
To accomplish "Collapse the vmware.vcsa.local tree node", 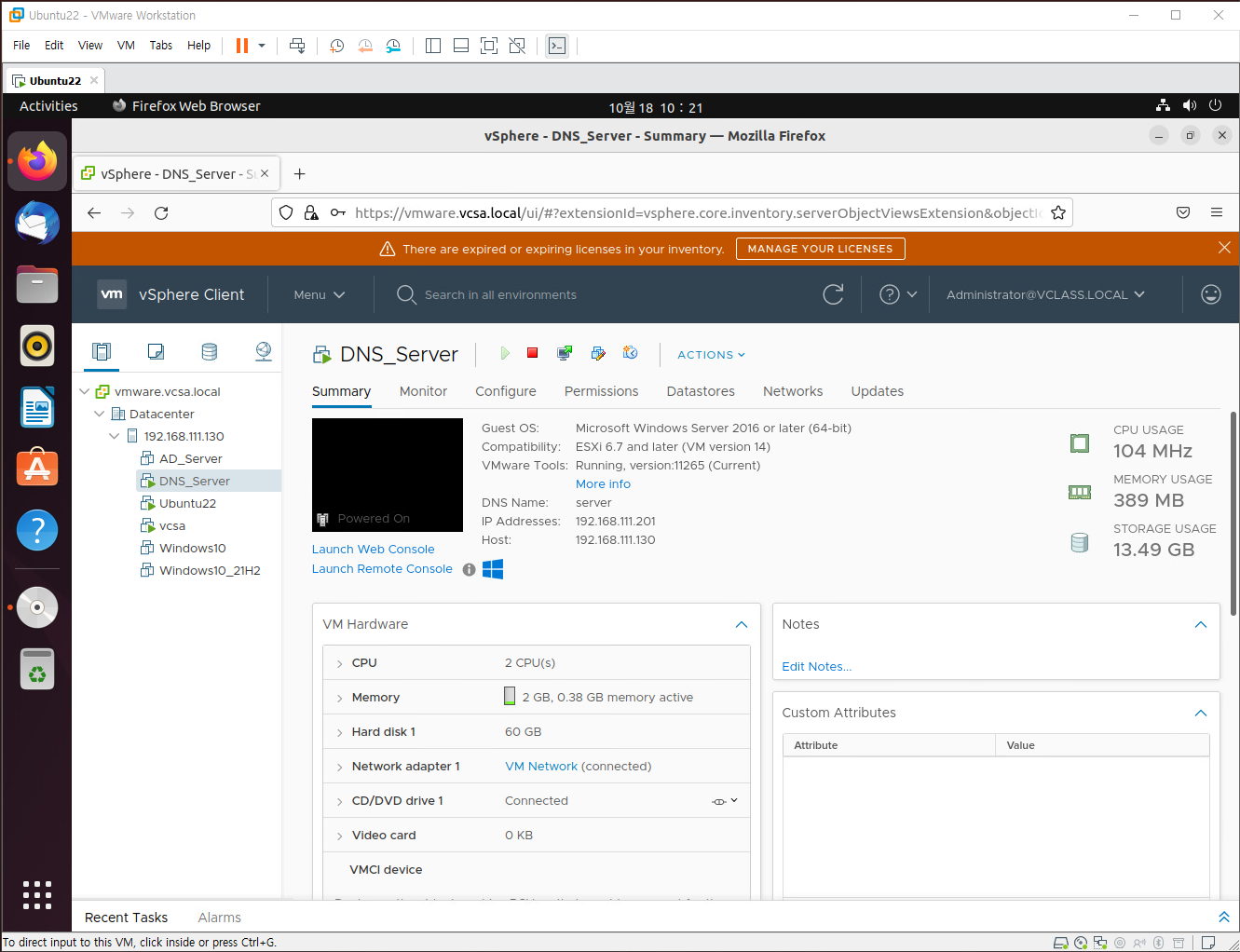I will pos(85,392).
